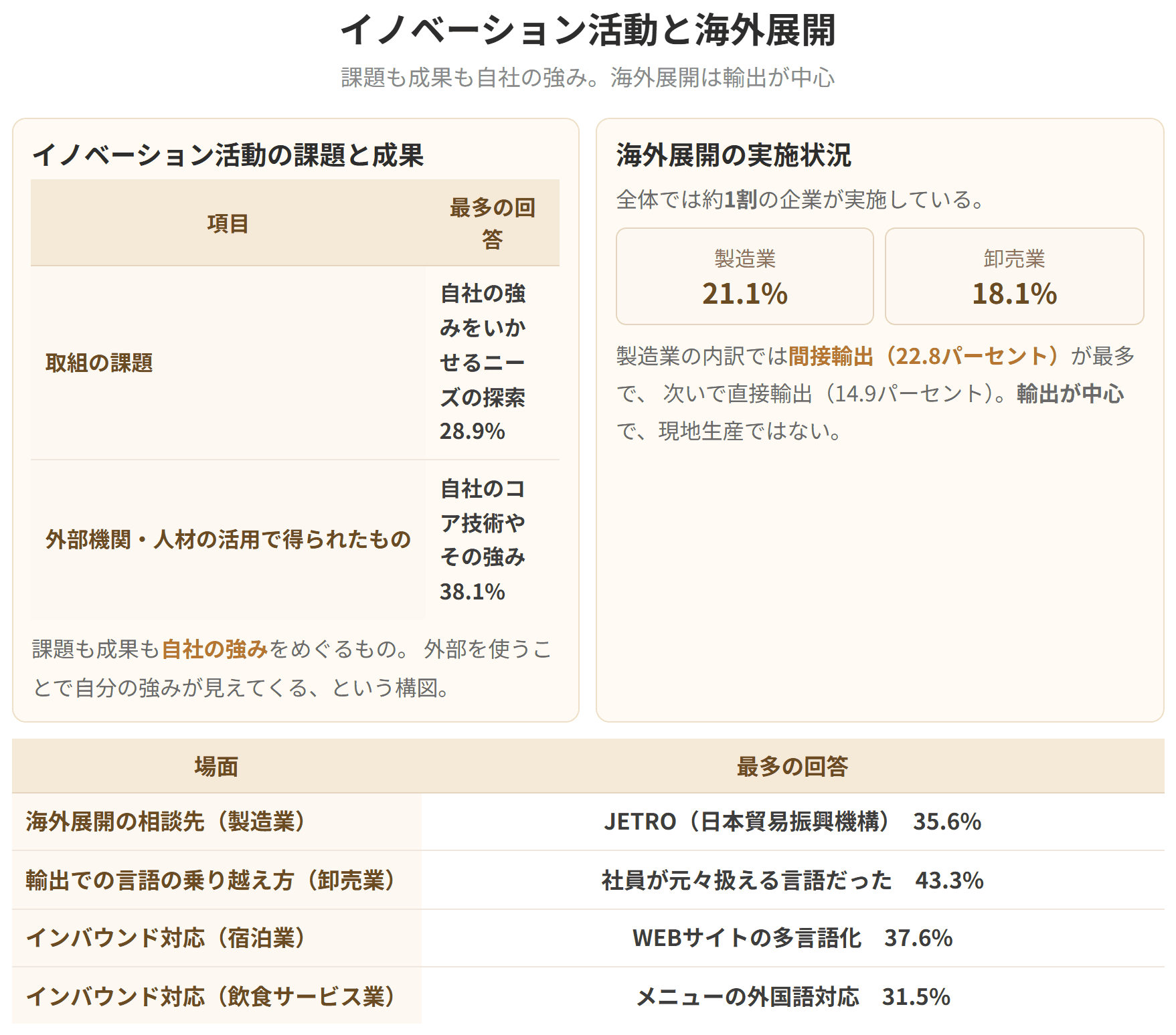Select the 卸売業 18.1% stat card
The image size is (1176, 1035).
(1014, 276)
